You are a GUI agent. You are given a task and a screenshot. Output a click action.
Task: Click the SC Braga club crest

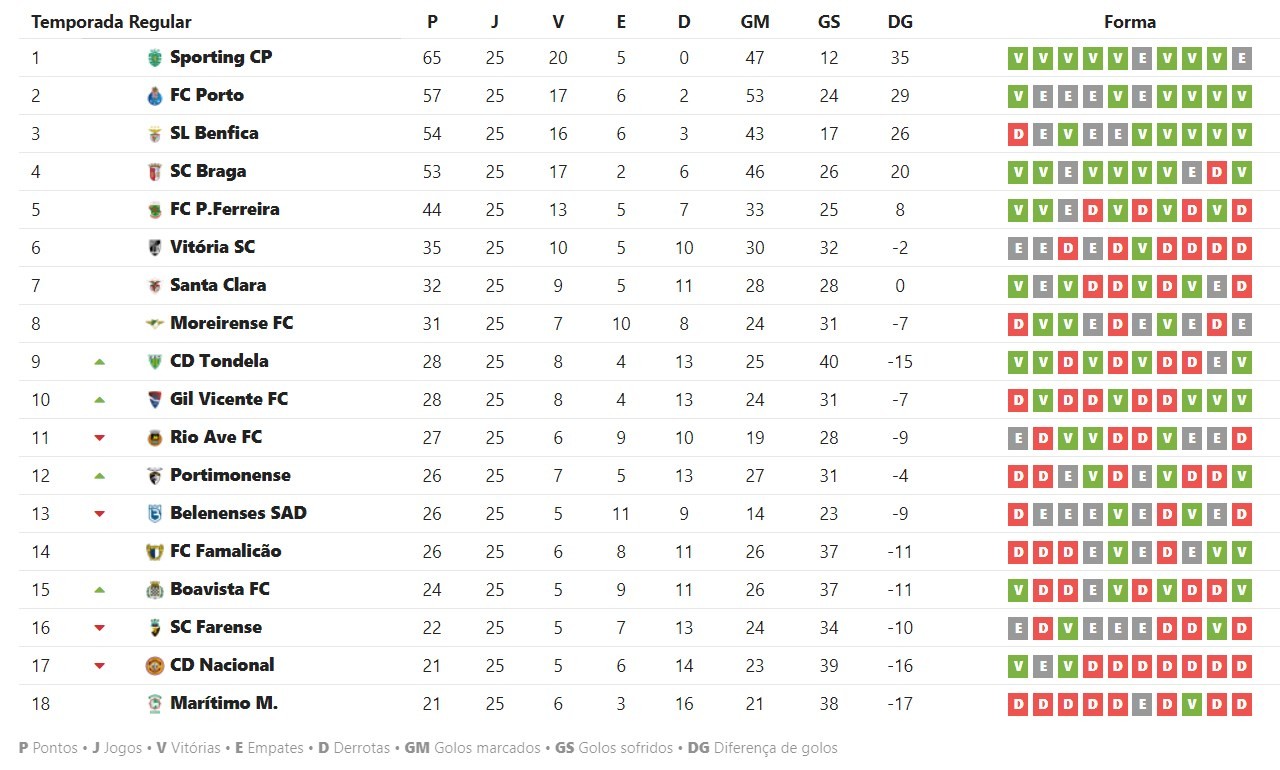coord(154,172)
